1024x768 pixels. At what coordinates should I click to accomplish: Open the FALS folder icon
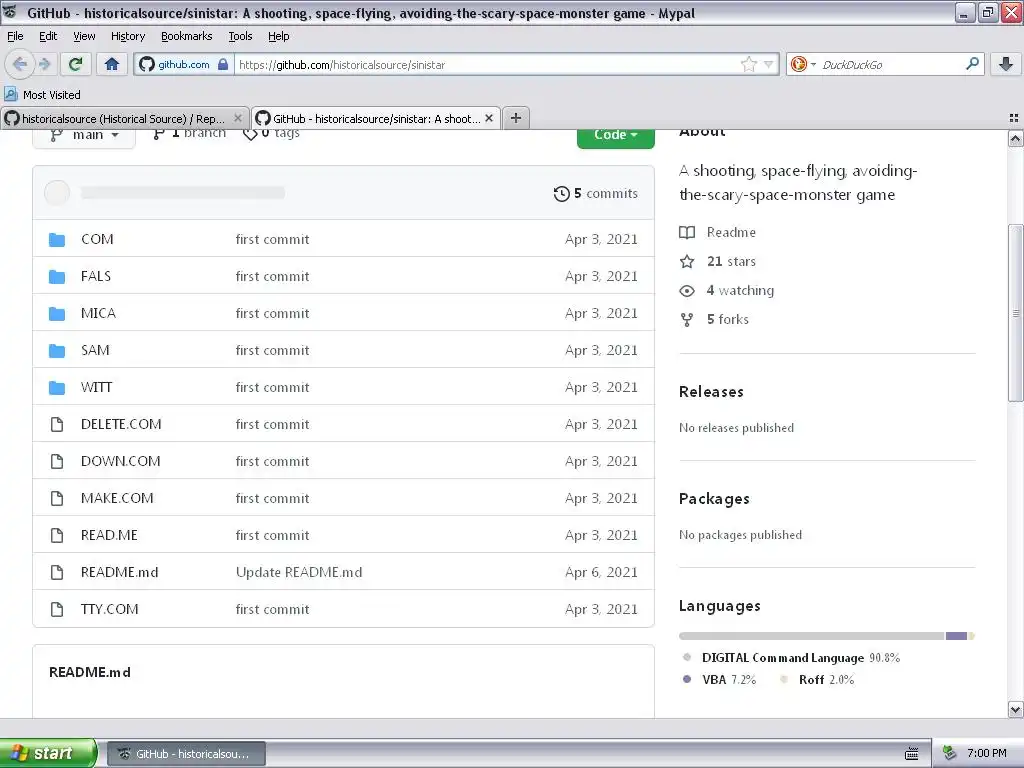(x=57, y=277)
